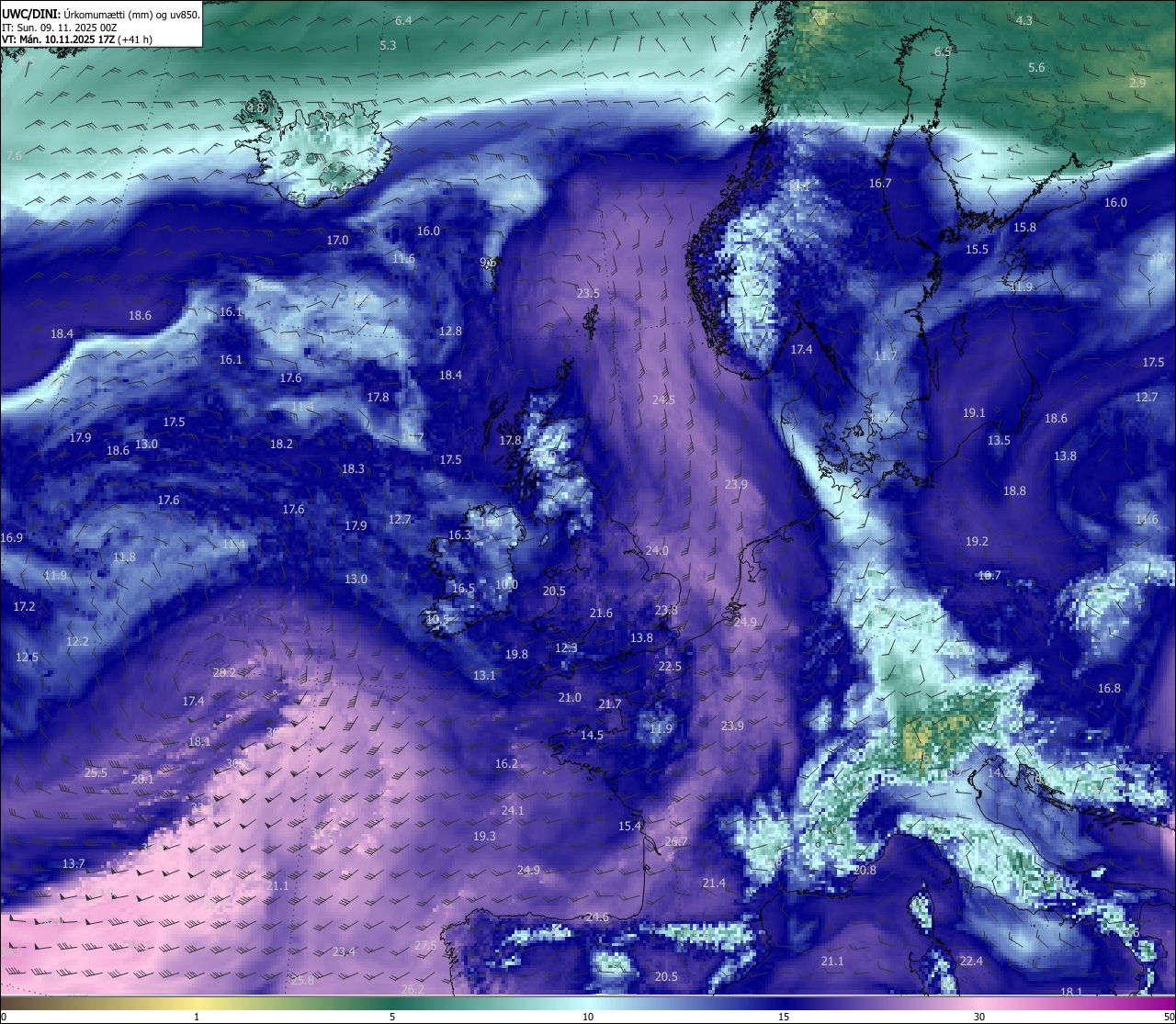Click the 23.5 value over the Norwegian Sea
The width and height of the screenshot is (1176, 1024).
click(x=588, y=293)
